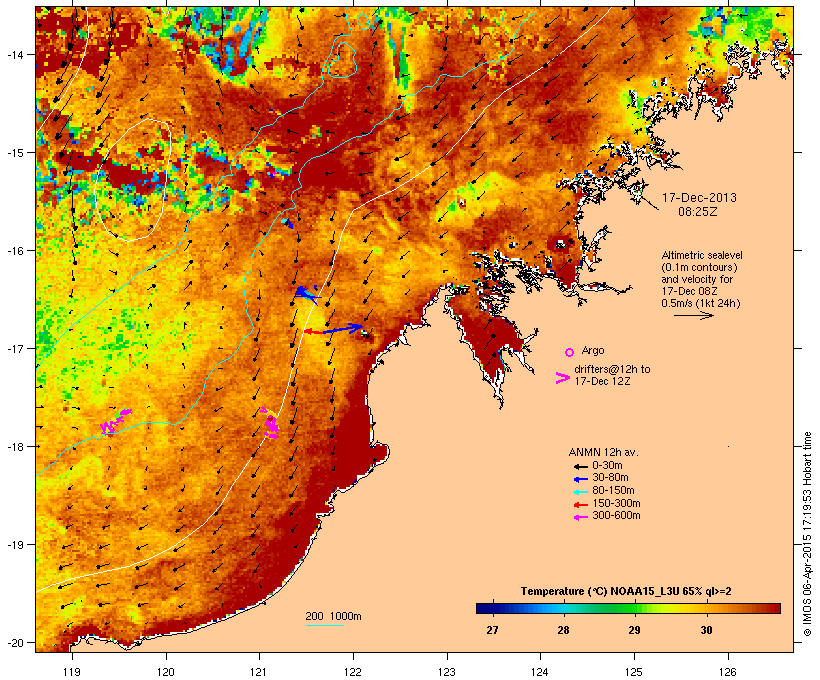The width and height of the screenshot is (820, 680).
Task: Click longitude axis label 121
Action: coord(259,672)
